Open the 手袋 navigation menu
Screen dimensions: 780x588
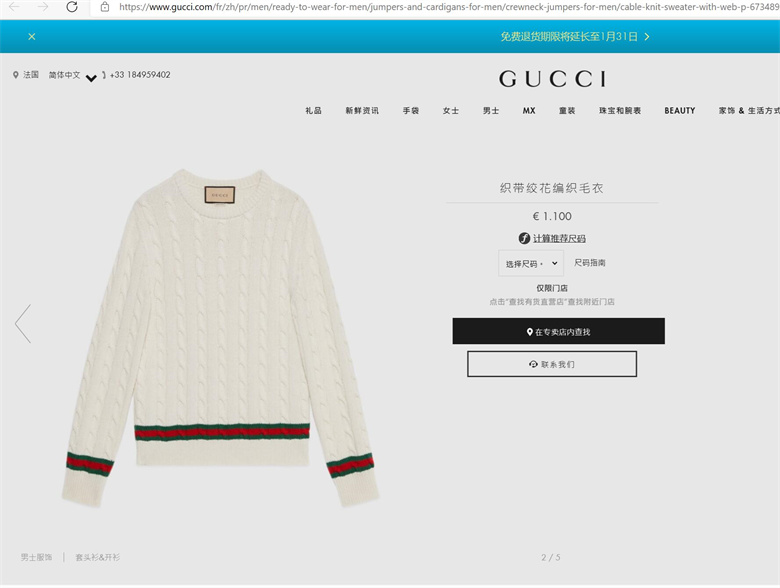tap(411, 110)
